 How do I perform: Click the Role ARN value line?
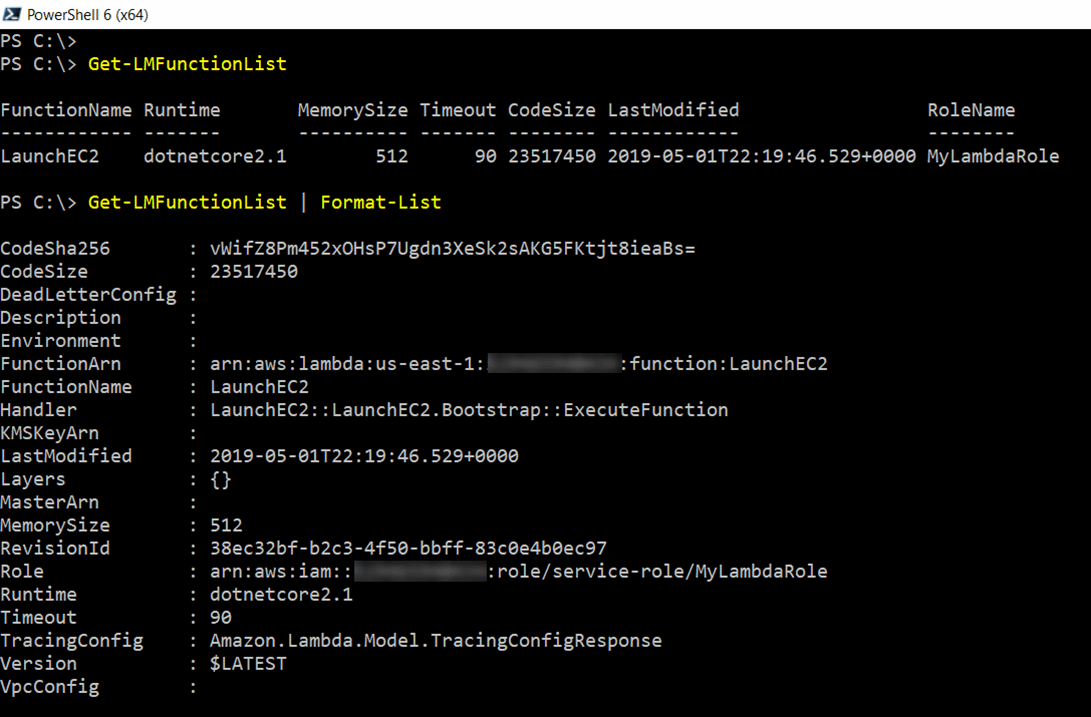click(518, 572)
